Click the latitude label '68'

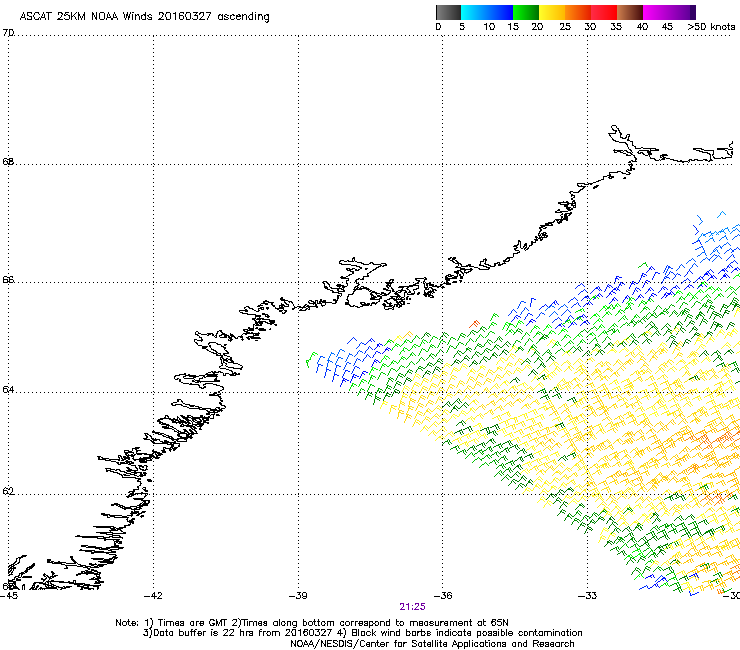click(8, 161)
